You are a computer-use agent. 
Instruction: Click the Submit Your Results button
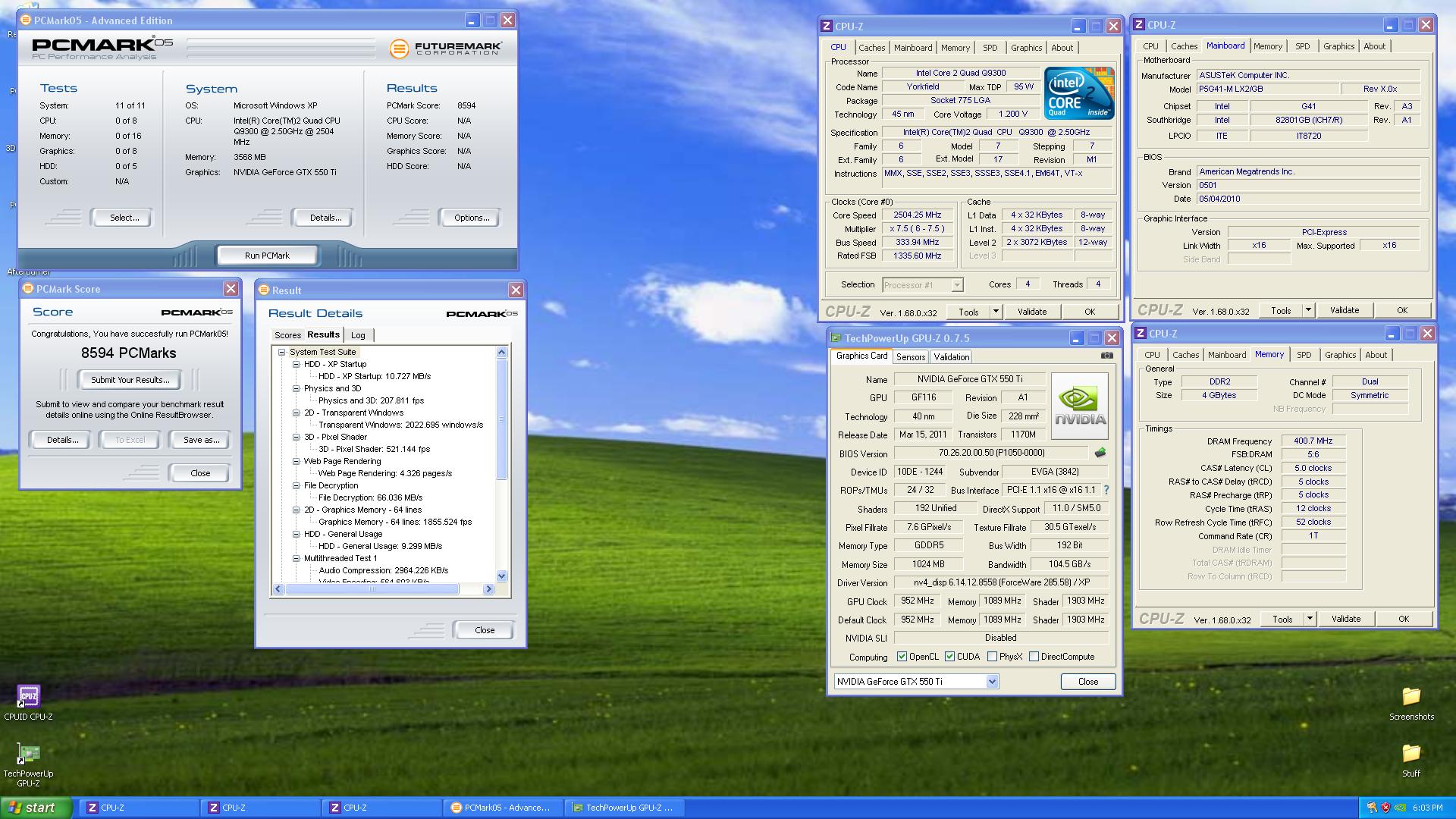point(130,380)
